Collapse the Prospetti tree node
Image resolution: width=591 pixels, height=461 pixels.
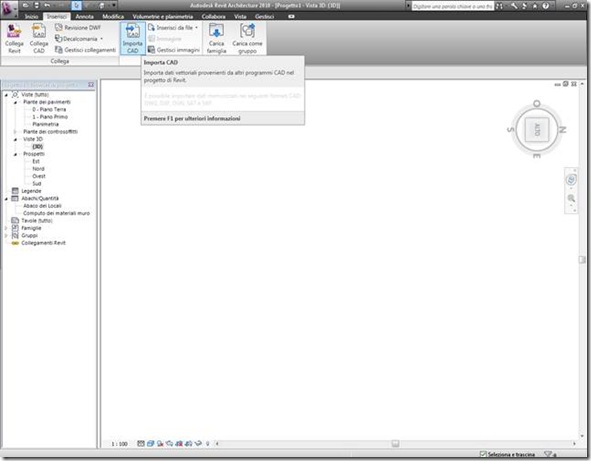click(x=15, y=154)
